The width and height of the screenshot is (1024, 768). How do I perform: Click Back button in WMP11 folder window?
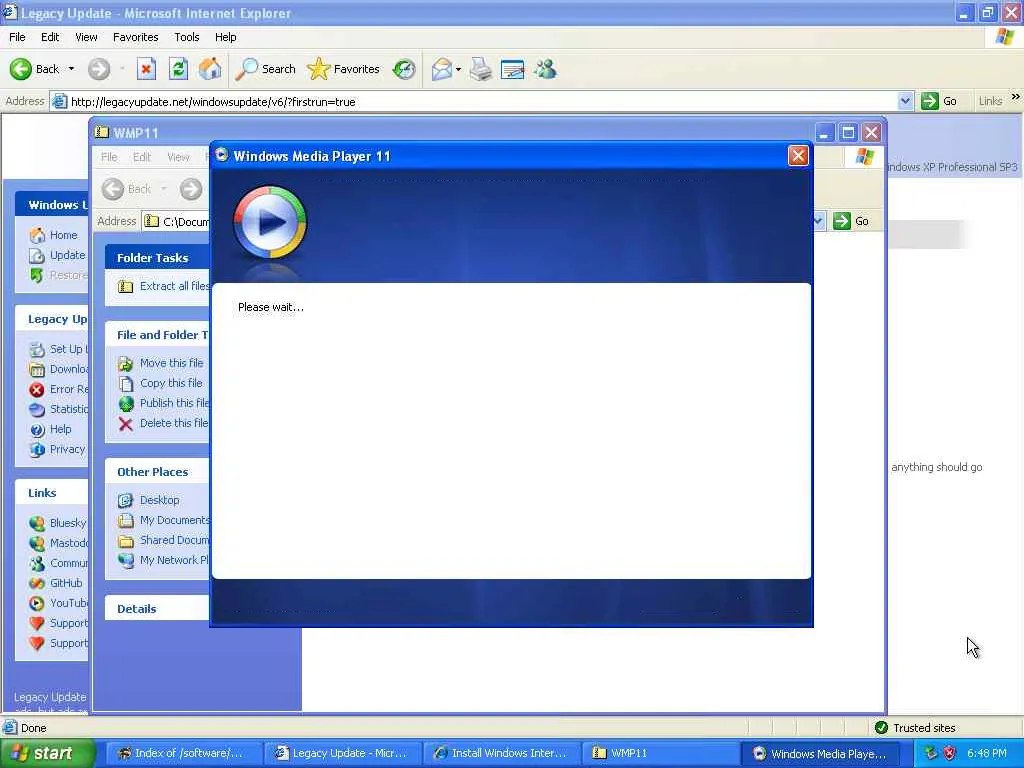(x=127, y=189)
